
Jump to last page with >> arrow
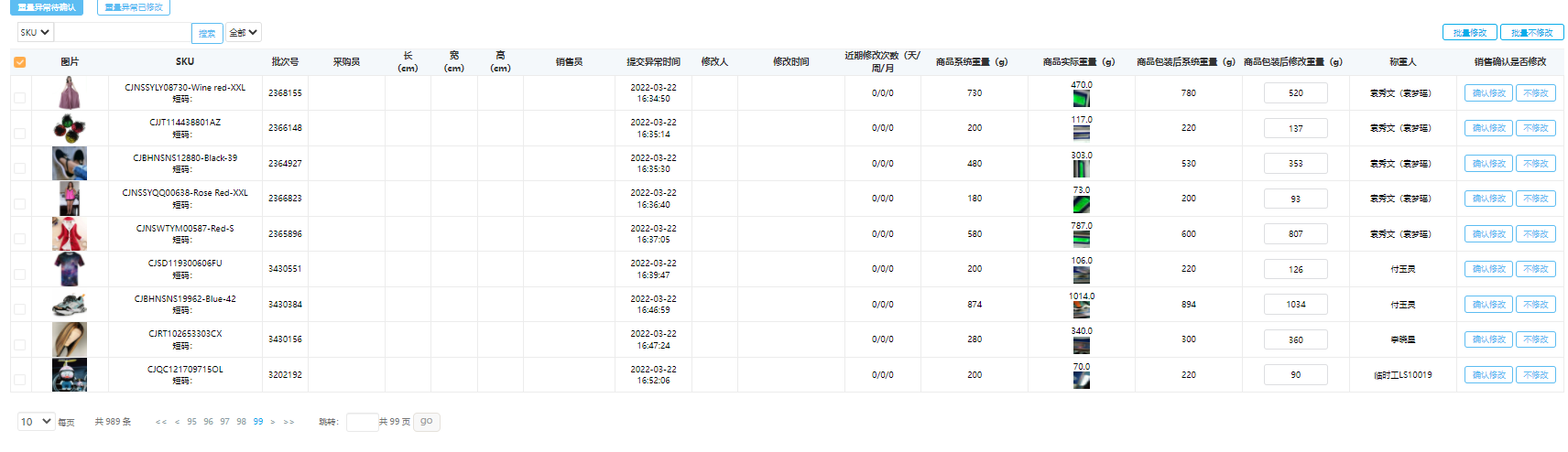tap(289, 422)
